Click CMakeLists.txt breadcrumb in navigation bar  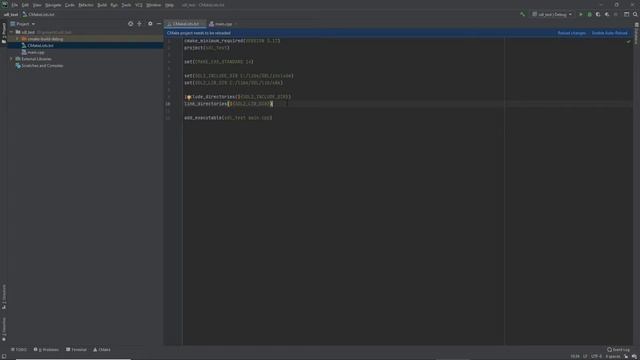38,14
